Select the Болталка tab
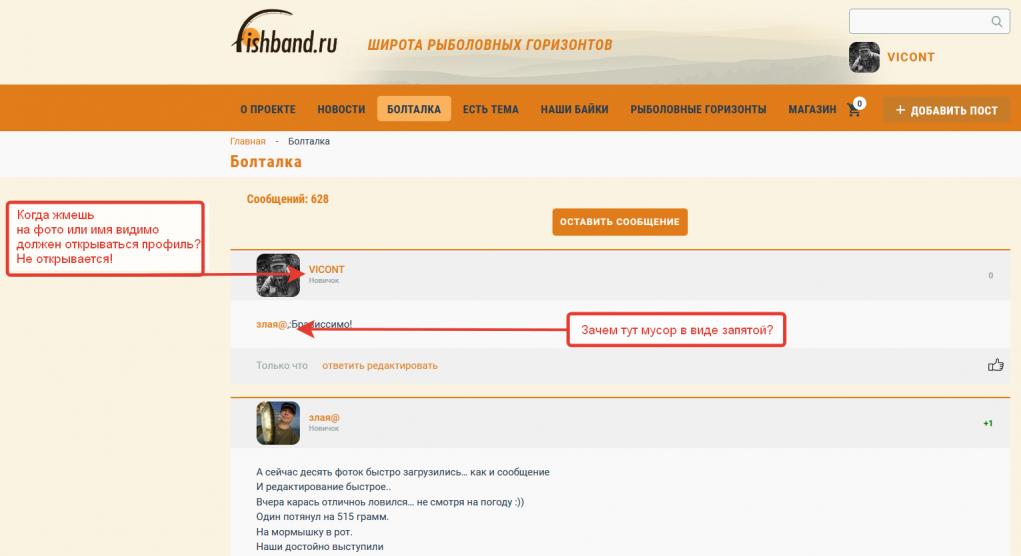This screenshot has height=556, width=1021. point(413,109)
